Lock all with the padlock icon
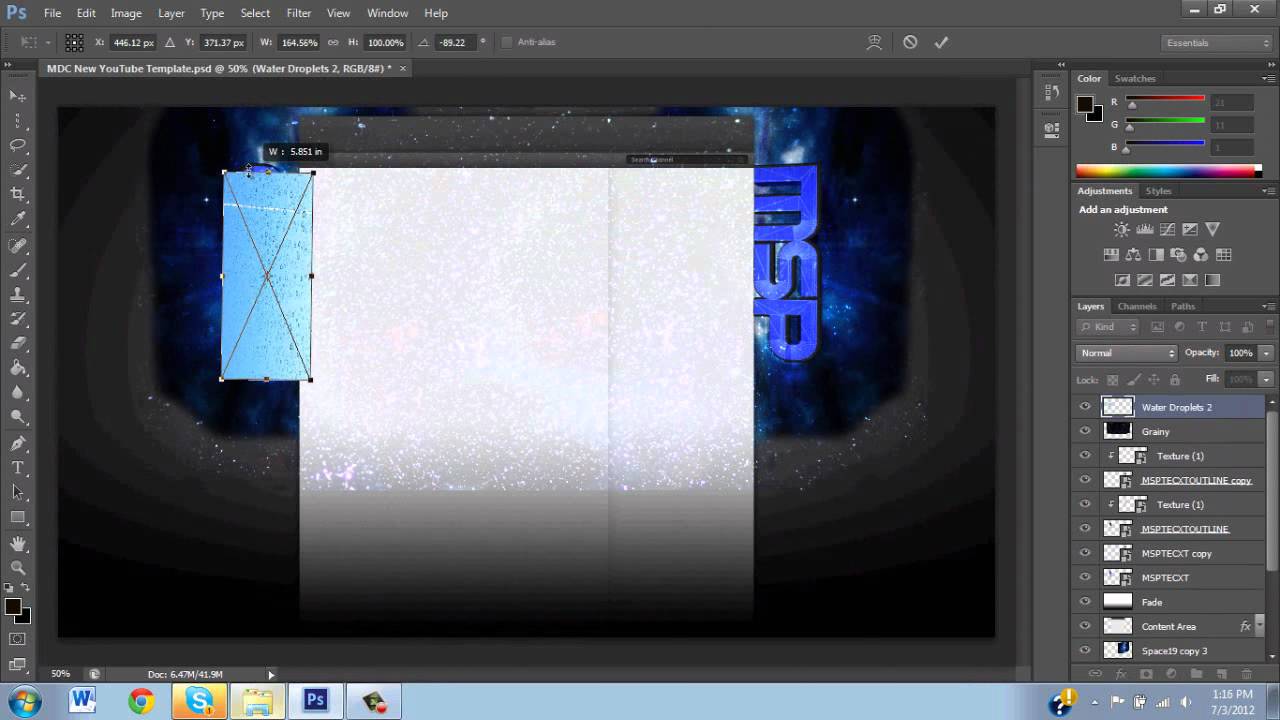 click(1175, 380)
